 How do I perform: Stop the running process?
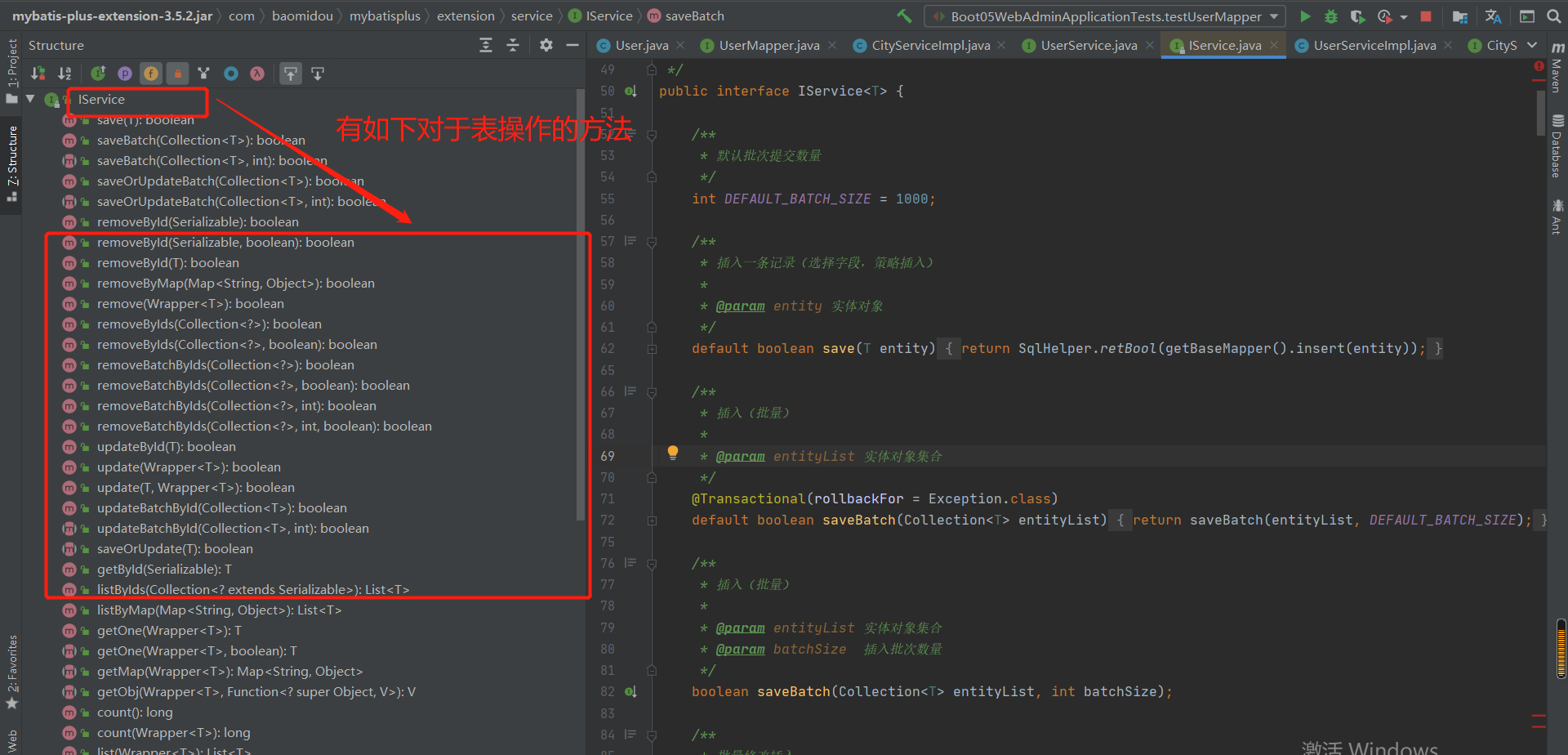pos(1426,16)
